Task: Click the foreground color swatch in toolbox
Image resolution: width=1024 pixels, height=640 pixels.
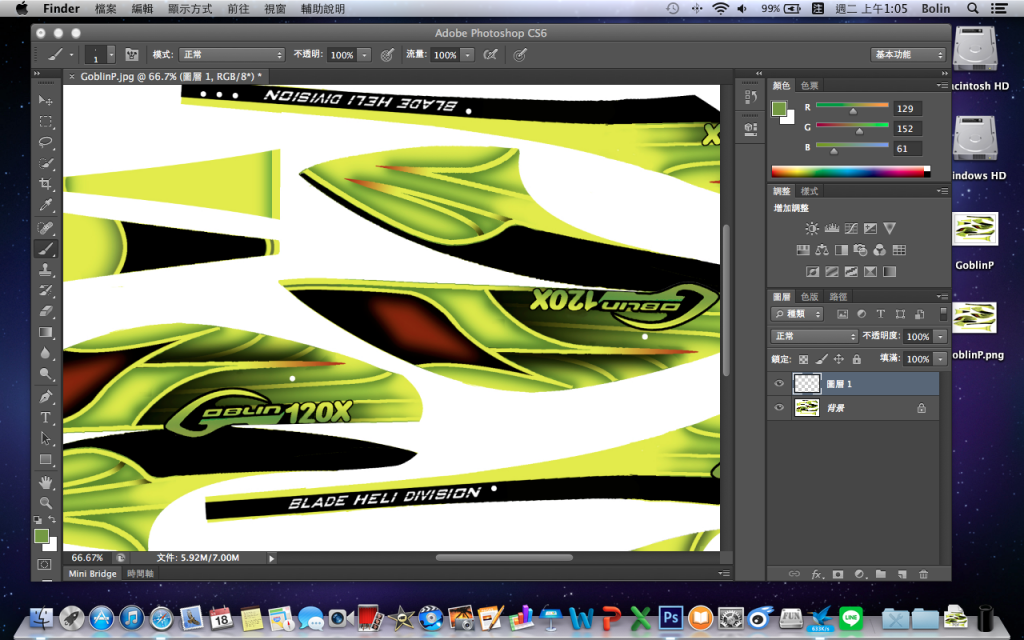Action: (x=41, y=536)
